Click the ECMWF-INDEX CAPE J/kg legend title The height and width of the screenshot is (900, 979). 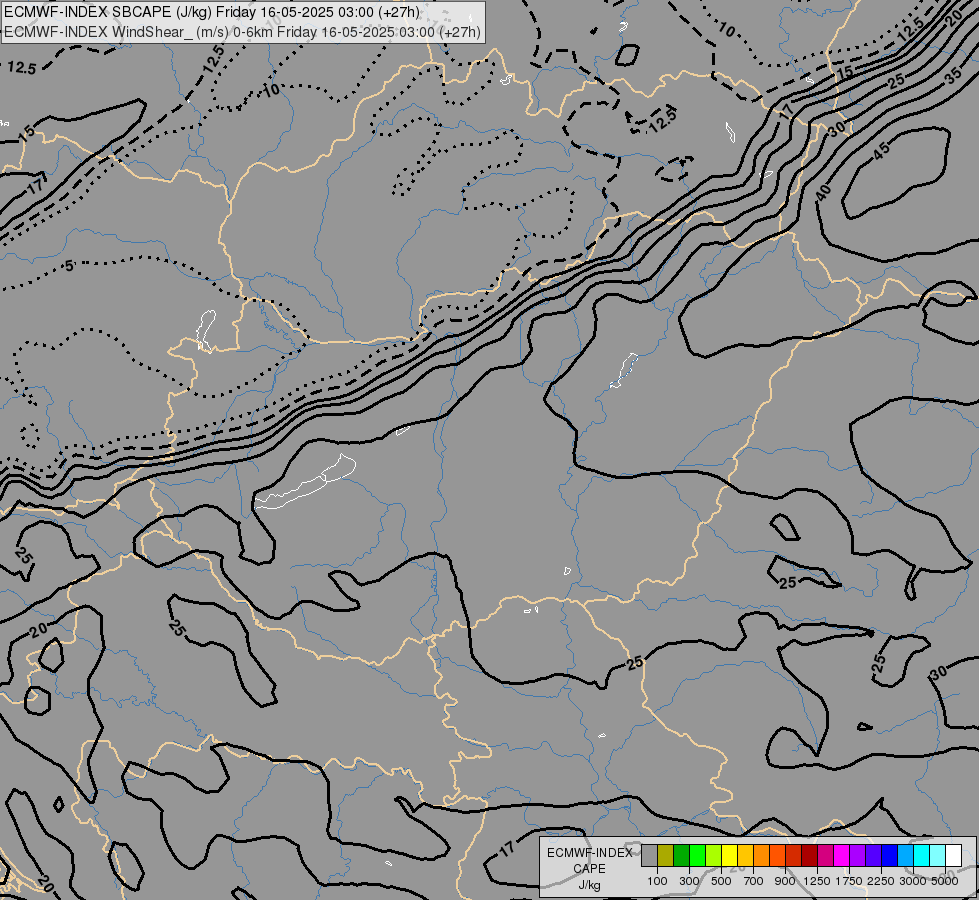pos(589,868)
